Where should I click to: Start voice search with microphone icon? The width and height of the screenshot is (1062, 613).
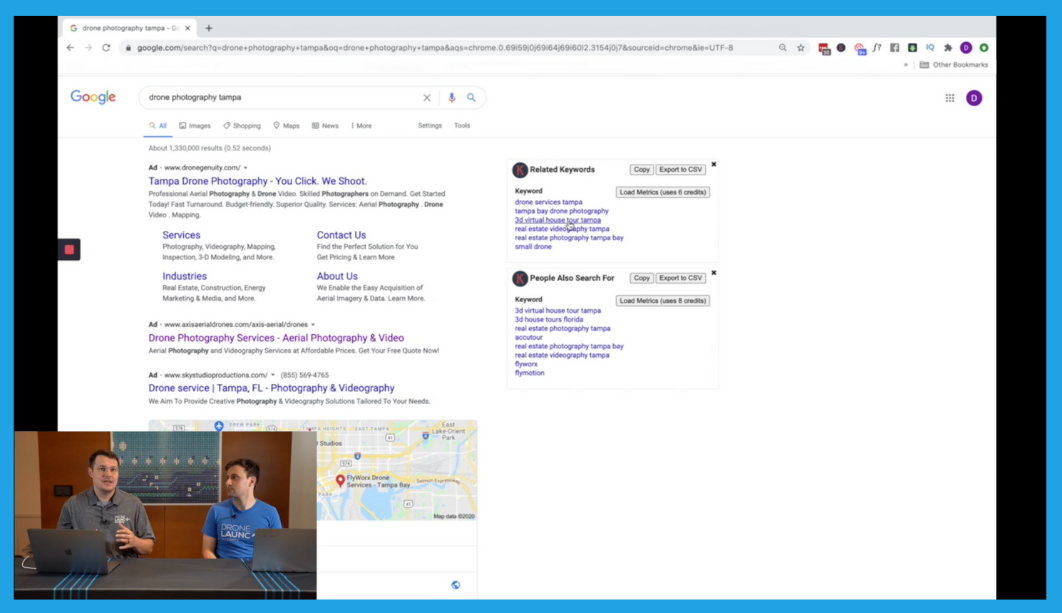[451, 98]
